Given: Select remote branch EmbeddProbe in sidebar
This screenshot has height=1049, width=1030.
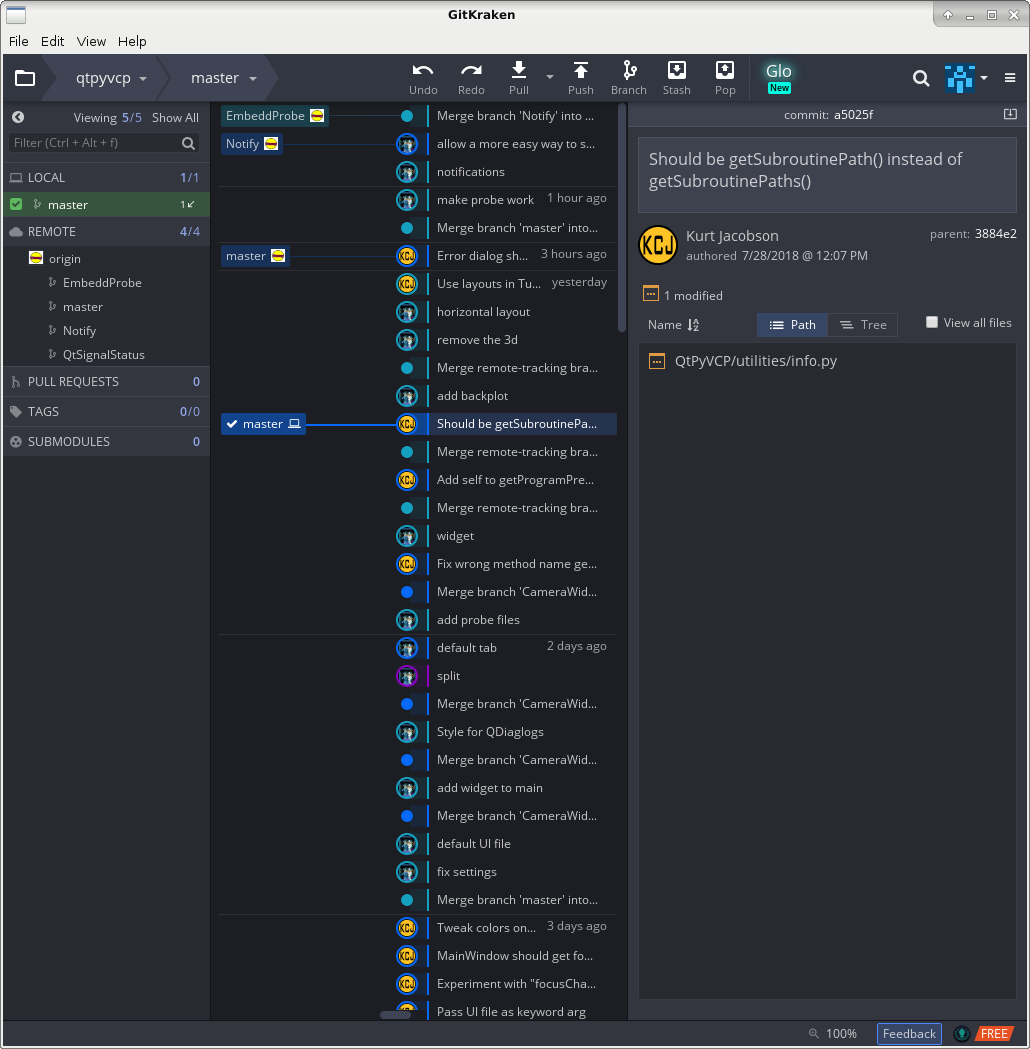Looking at the screenshot, I should click(x=102, y=282).
